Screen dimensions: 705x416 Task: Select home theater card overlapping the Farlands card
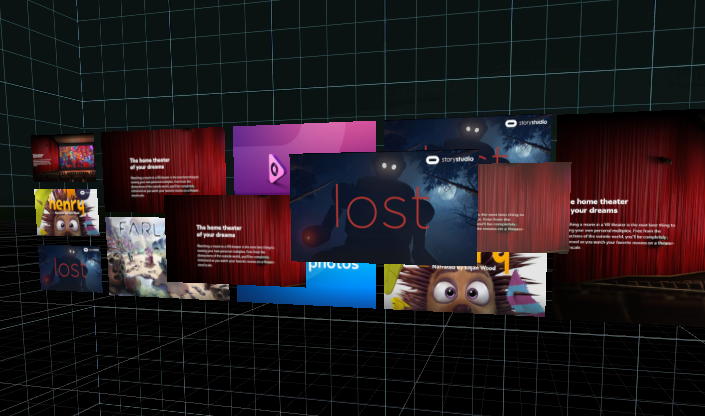pos(234,241)
